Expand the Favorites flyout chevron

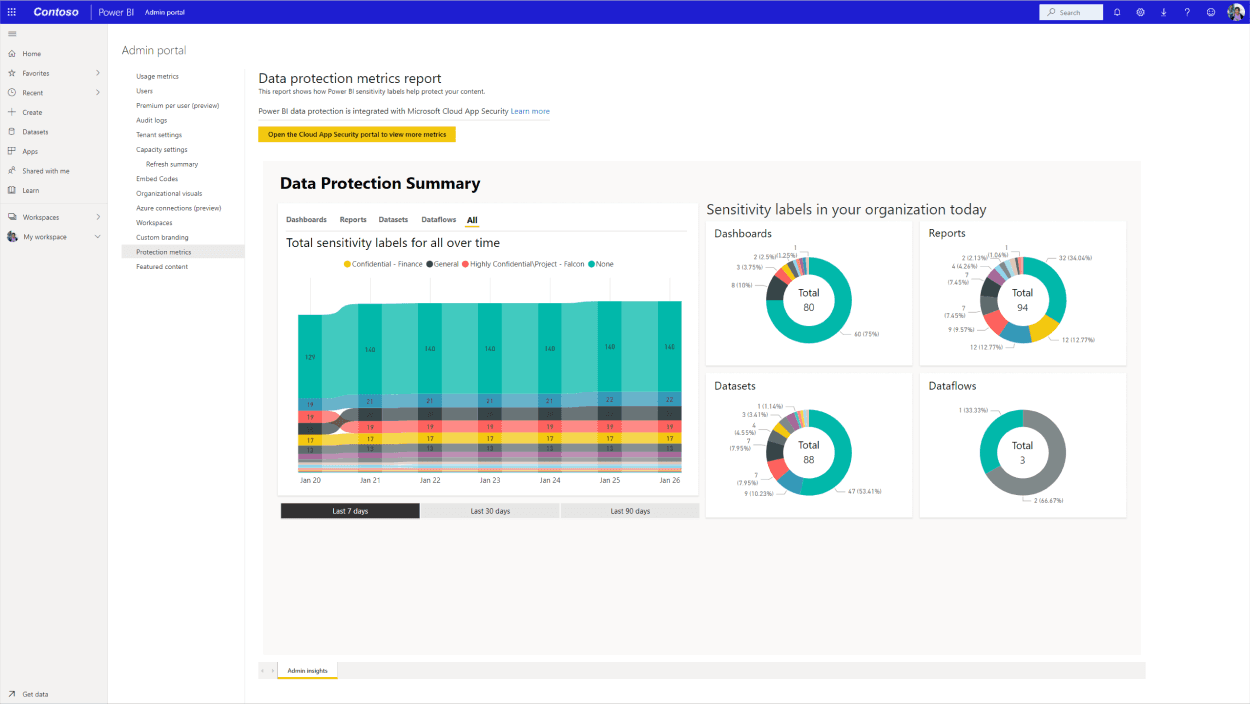point(97,73)
